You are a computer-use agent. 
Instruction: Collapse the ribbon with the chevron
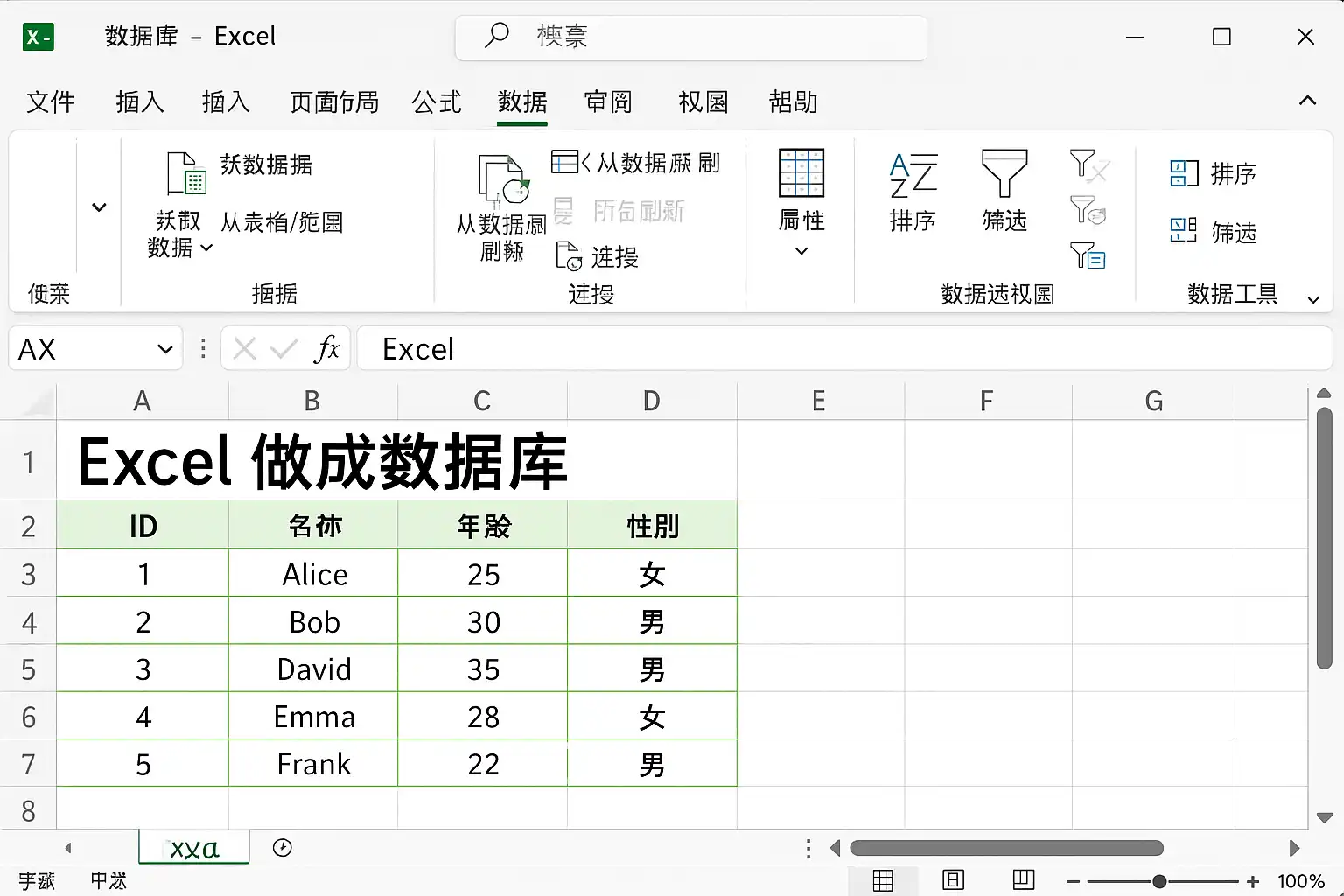click(1307, 101)
